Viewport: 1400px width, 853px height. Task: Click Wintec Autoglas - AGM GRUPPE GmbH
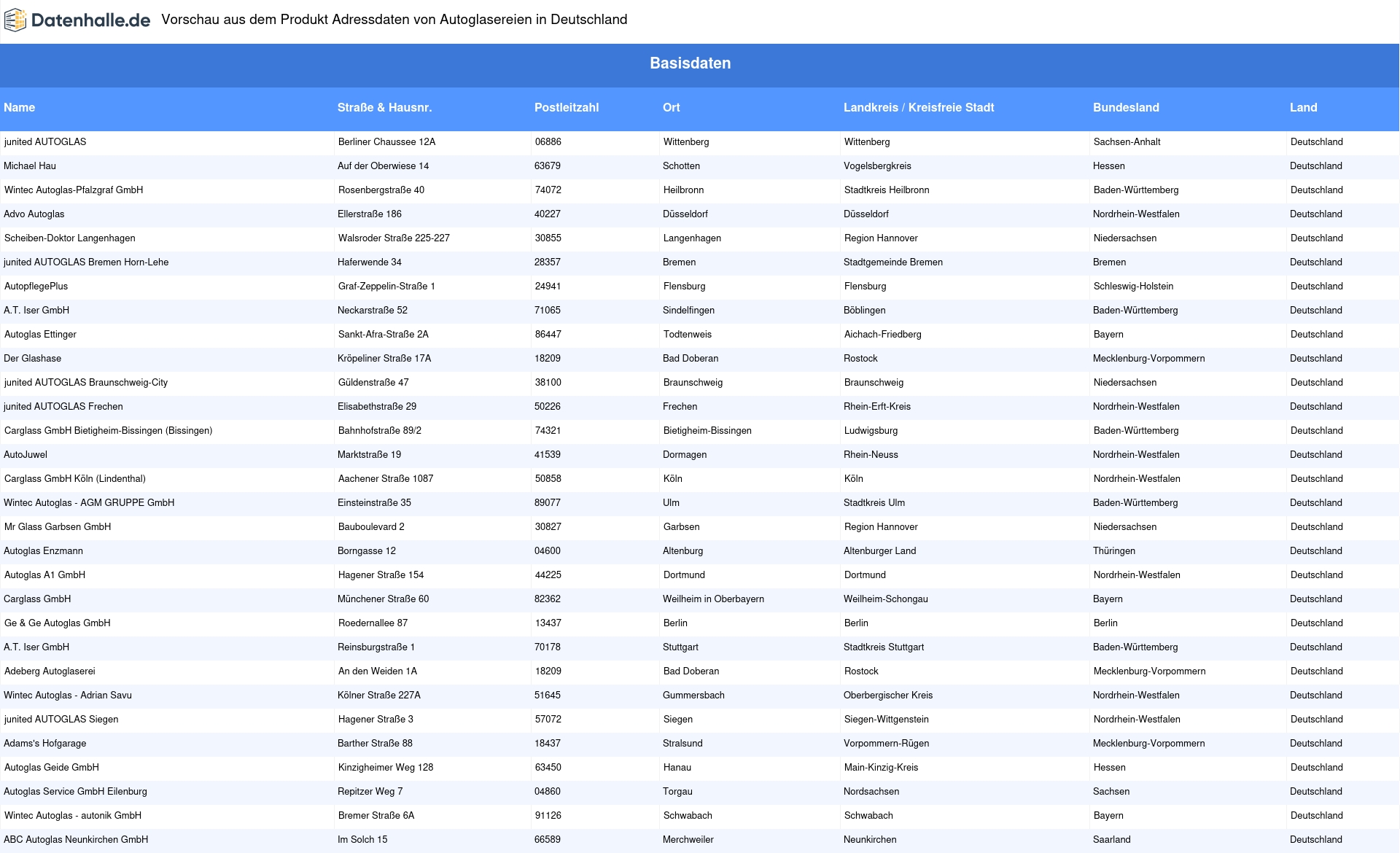[89, 503]
